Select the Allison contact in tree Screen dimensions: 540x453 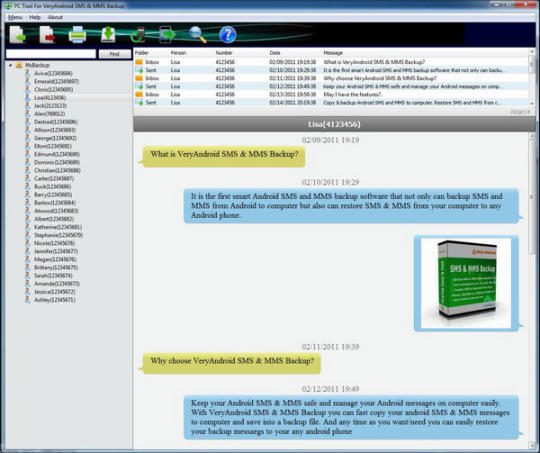point(55,130)
